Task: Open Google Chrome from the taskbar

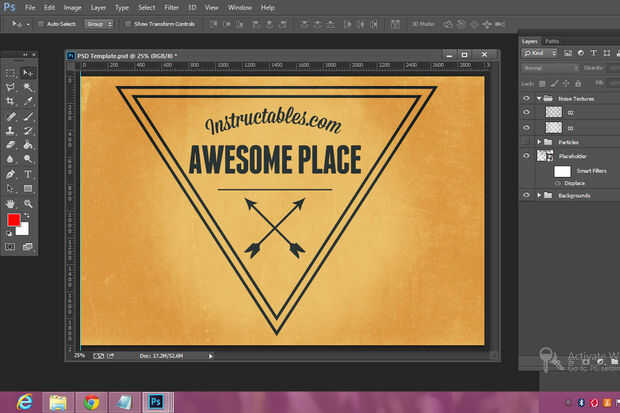Action: (91, 402)
